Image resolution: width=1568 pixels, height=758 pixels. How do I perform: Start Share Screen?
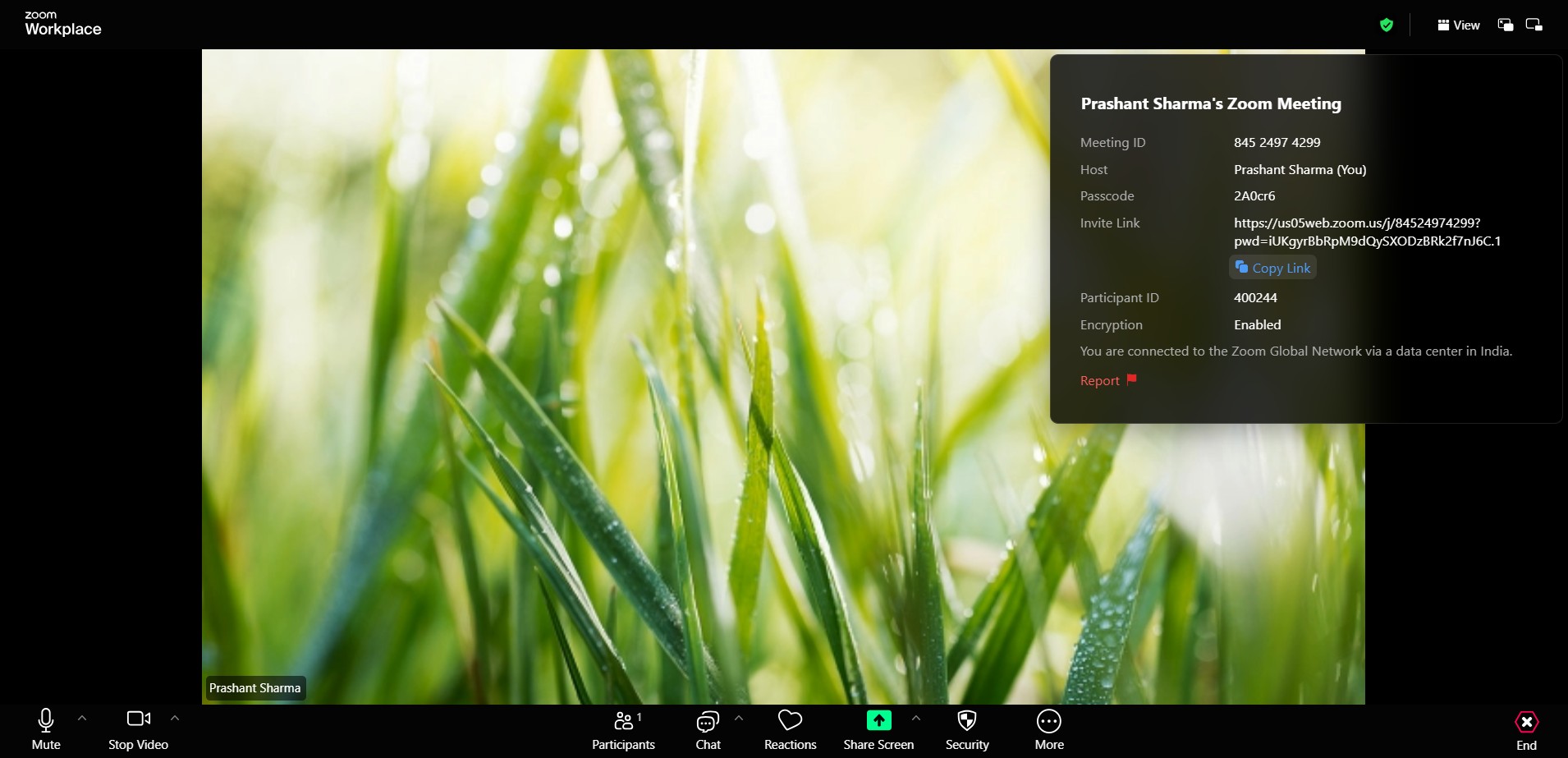pos(878,730)
